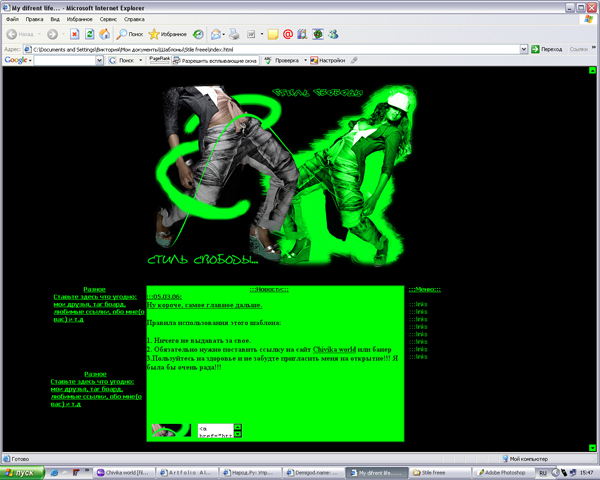Open the Edit button dropdown arrow
600x480 pixels.
pos(262,34)
